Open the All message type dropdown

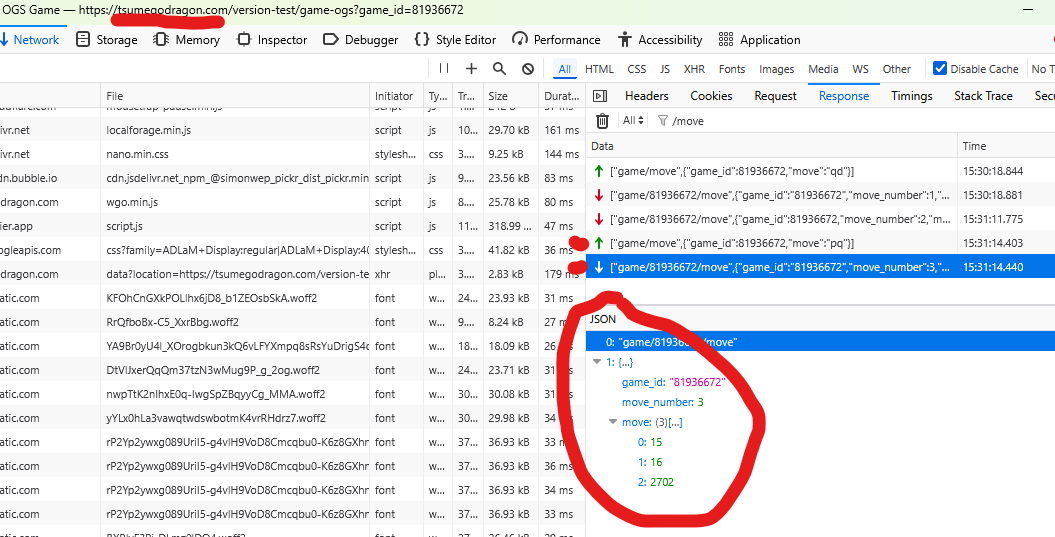(633, 121)
